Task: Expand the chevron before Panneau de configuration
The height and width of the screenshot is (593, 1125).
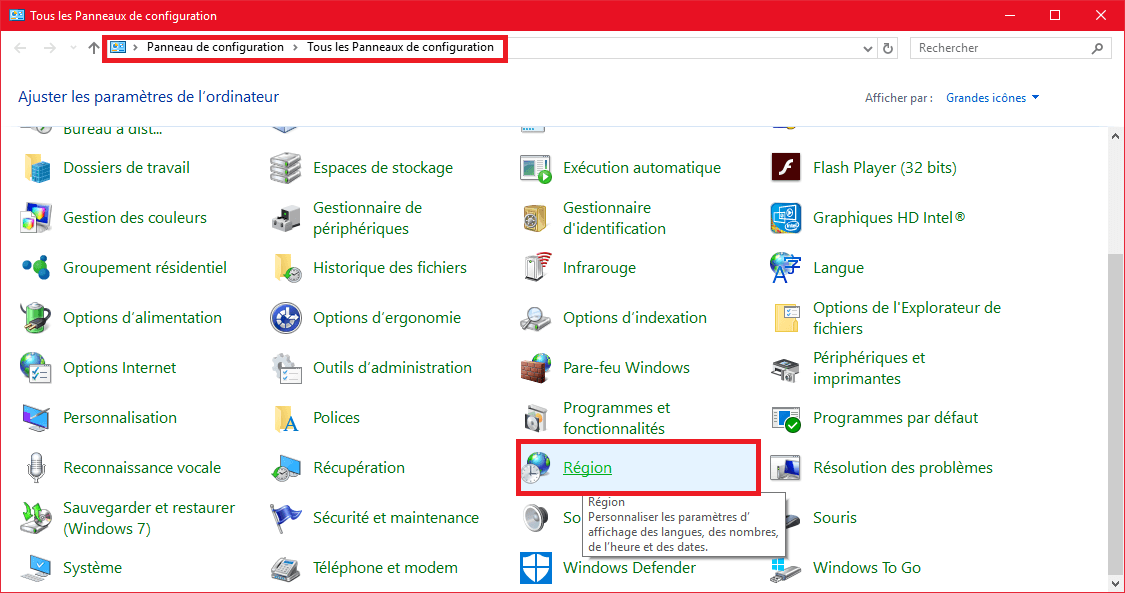Action: (136, 47)
